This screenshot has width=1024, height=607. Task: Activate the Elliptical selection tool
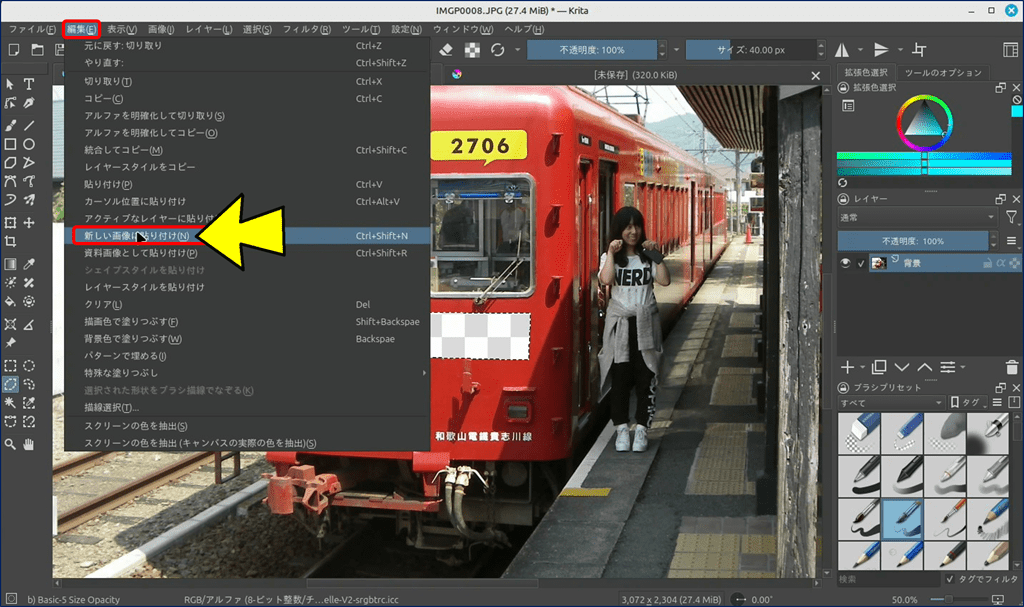[29, 366]
